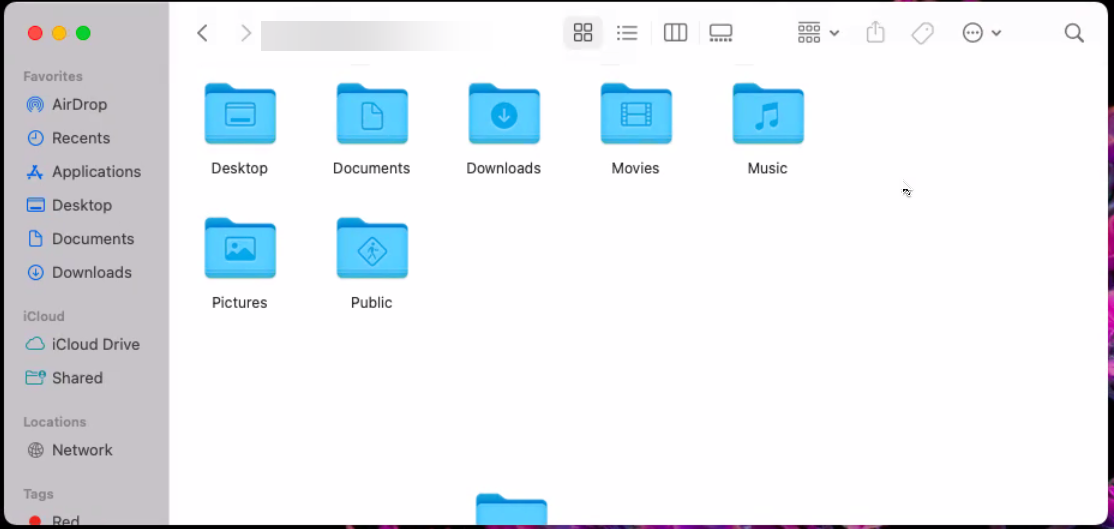Open the Group By dropdown
The width and height of the screenshot is (1114, 529).
[818, 33]
